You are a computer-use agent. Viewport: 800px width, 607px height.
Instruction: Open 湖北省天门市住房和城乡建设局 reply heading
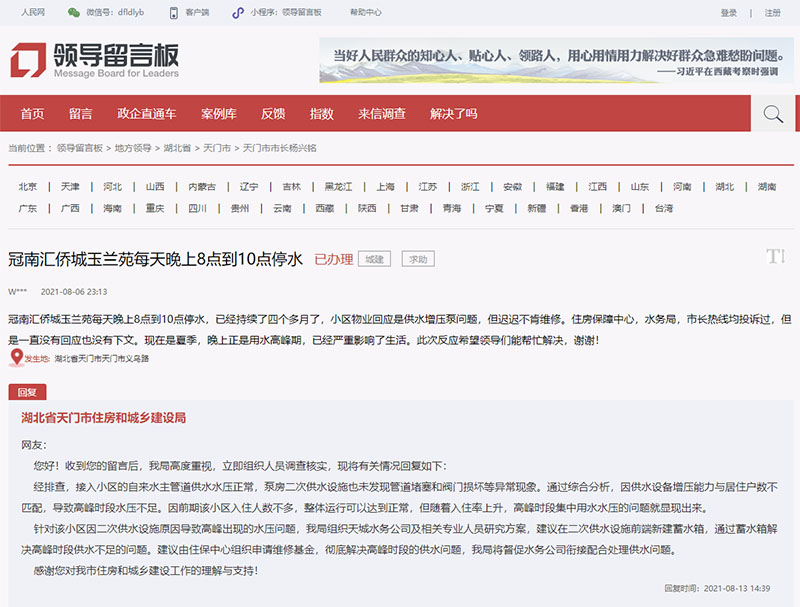coord(103,418)
